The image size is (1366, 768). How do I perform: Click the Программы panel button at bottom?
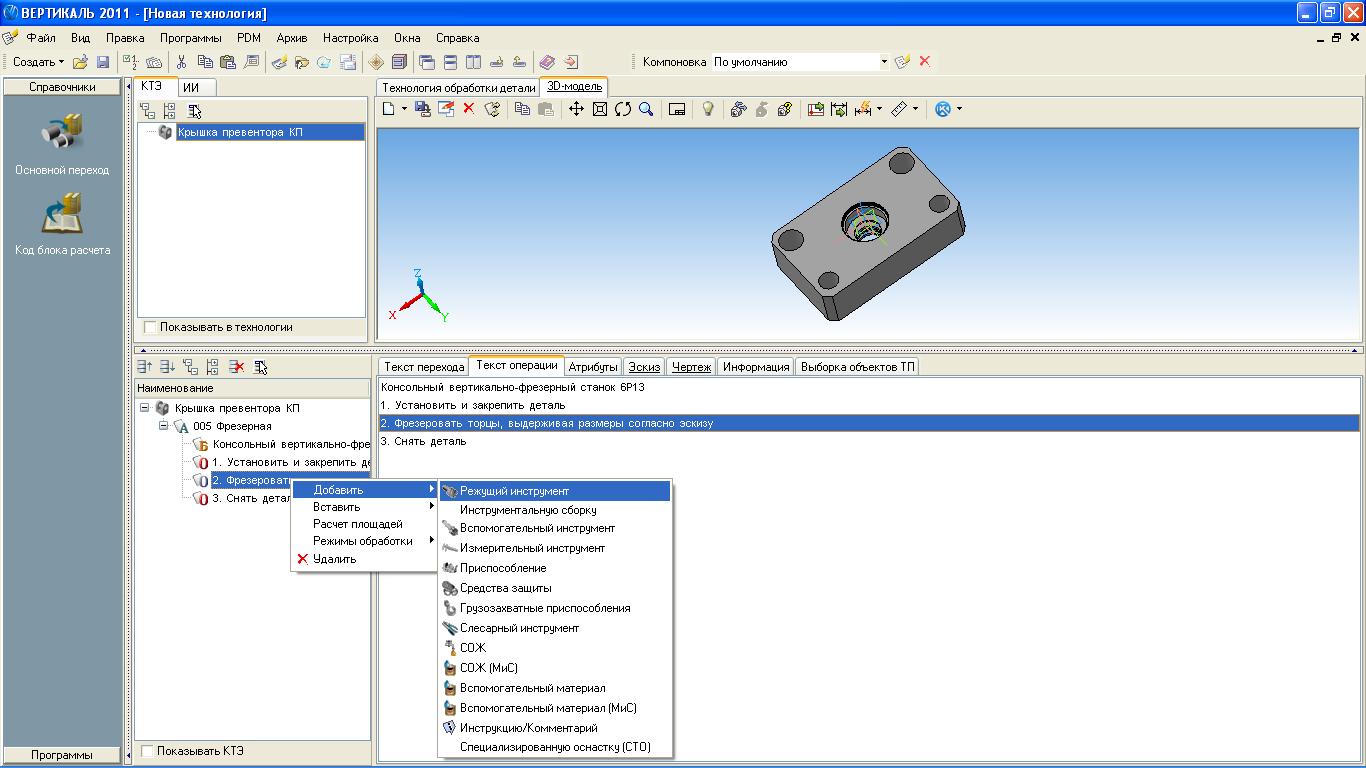click(x=62, y=755)
